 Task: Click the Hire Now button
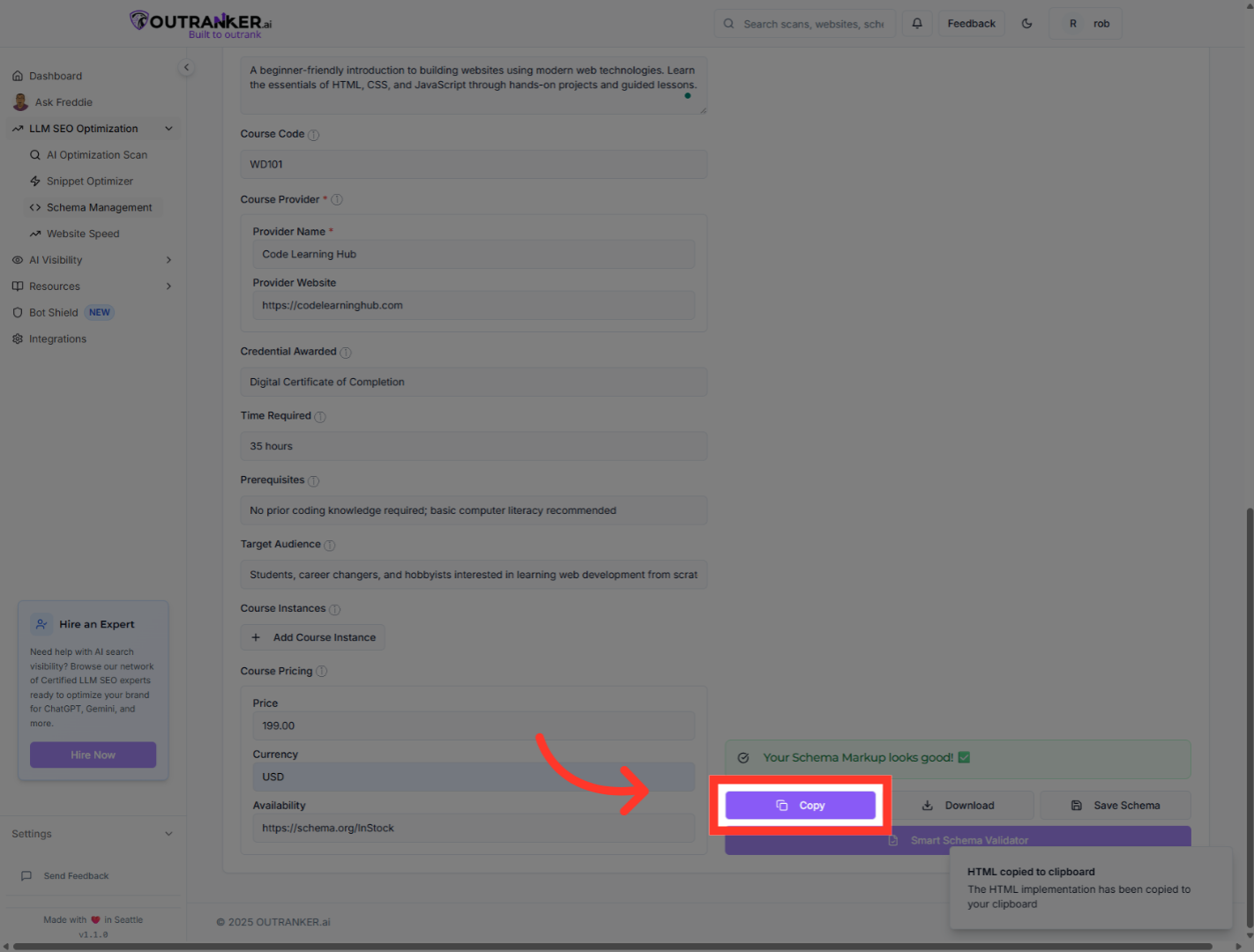pos(93,755)
